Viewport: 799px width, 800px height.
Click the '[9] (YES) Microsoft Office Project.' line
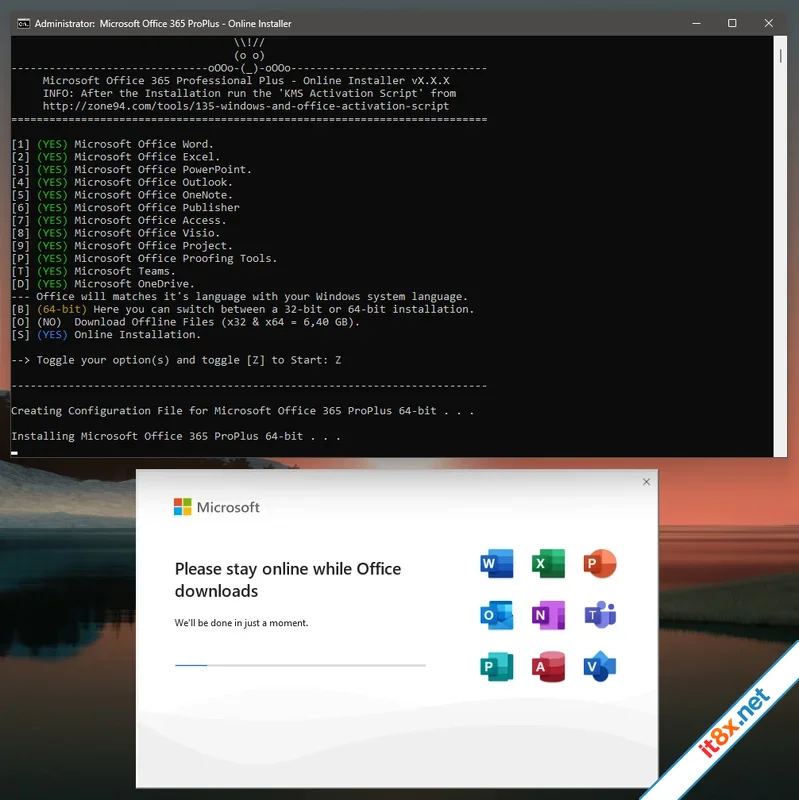click(x=122, y=246)
